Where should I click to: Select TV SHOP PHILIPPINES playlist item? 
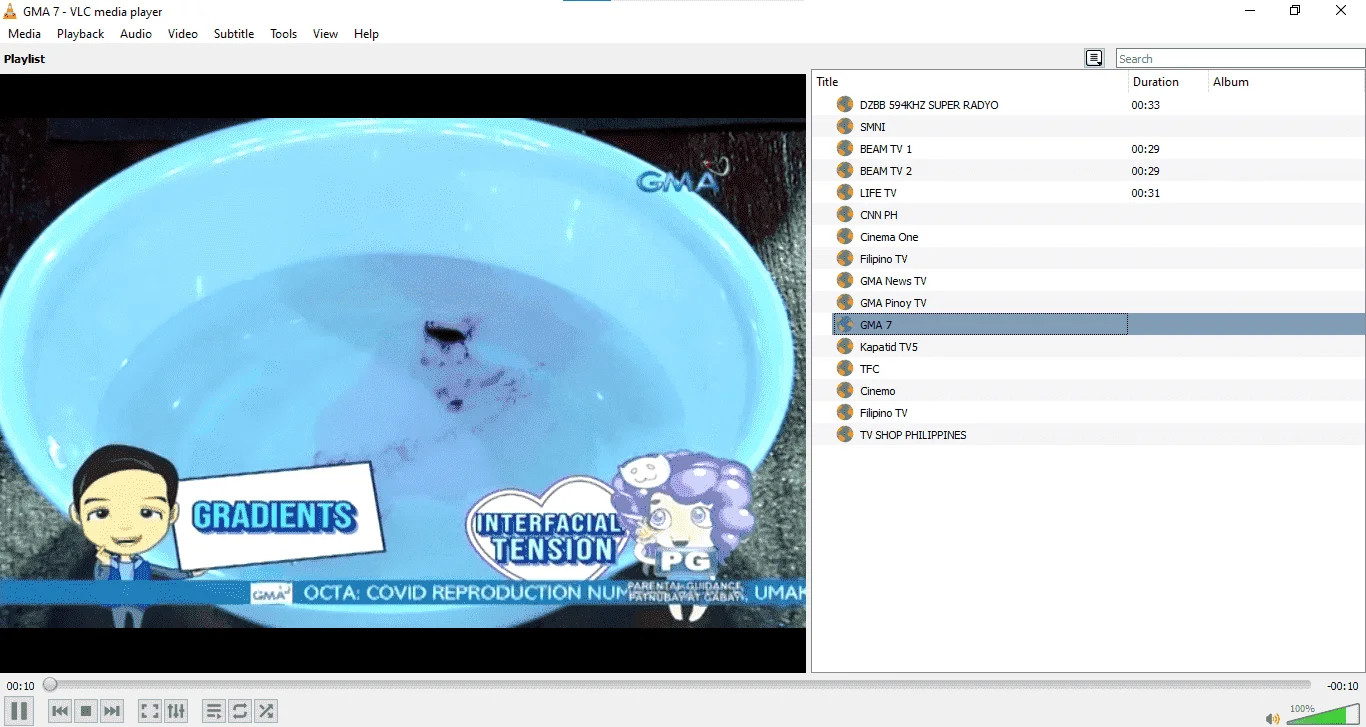point(913,435)
